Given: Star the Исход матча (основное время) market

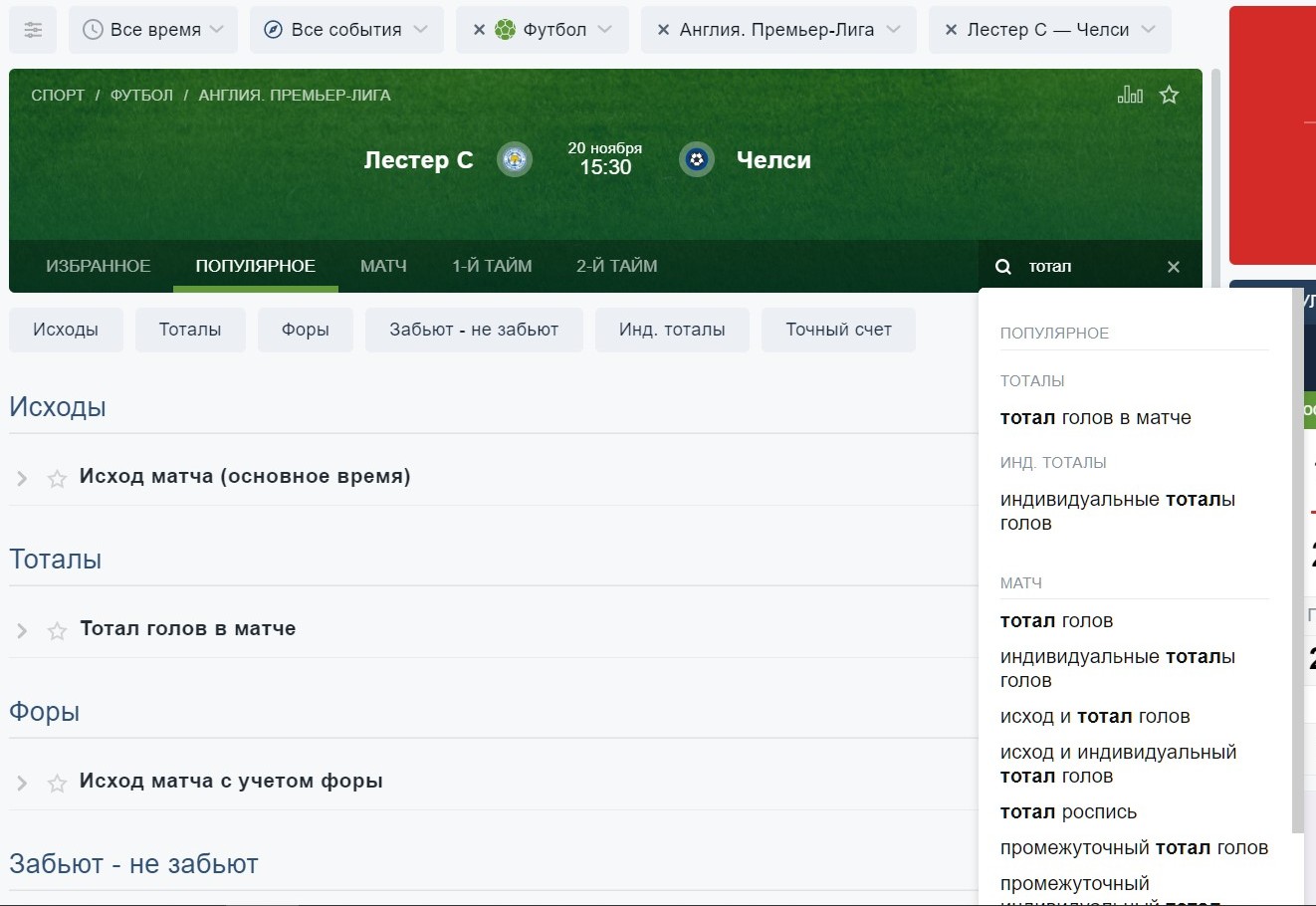Looking at the screenshot, I should coord(58,479).
